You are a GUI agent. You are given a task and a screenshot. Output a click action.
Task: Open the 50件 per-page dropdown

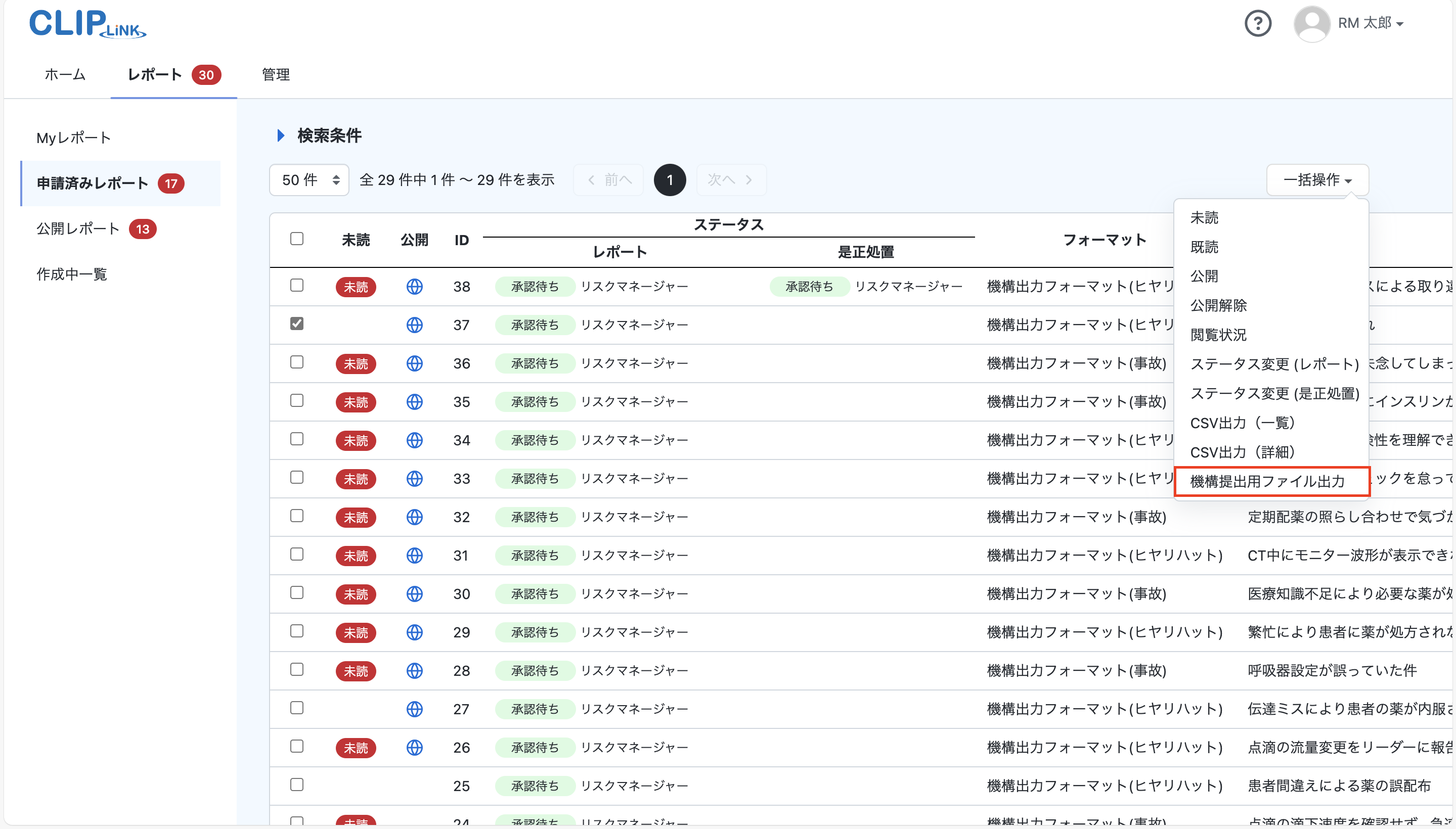[308, 179]
